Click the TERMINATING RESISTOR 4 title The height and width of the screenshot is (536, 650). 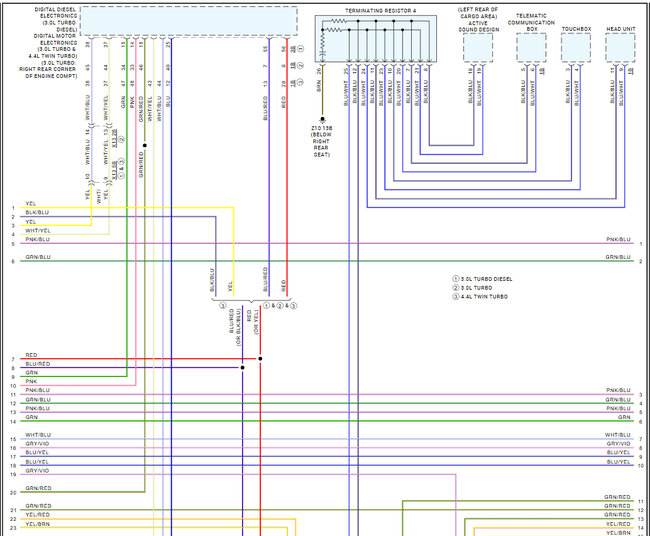point(380,11)
